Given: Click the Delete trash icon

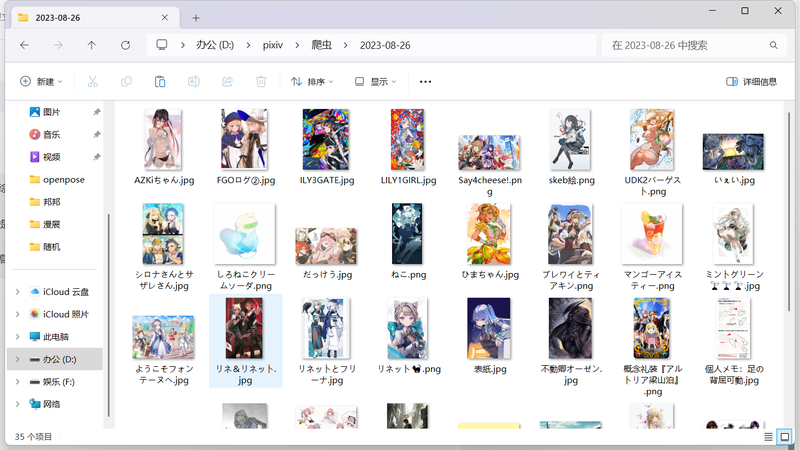Looking at the screenshot, I should click(261, 82).
